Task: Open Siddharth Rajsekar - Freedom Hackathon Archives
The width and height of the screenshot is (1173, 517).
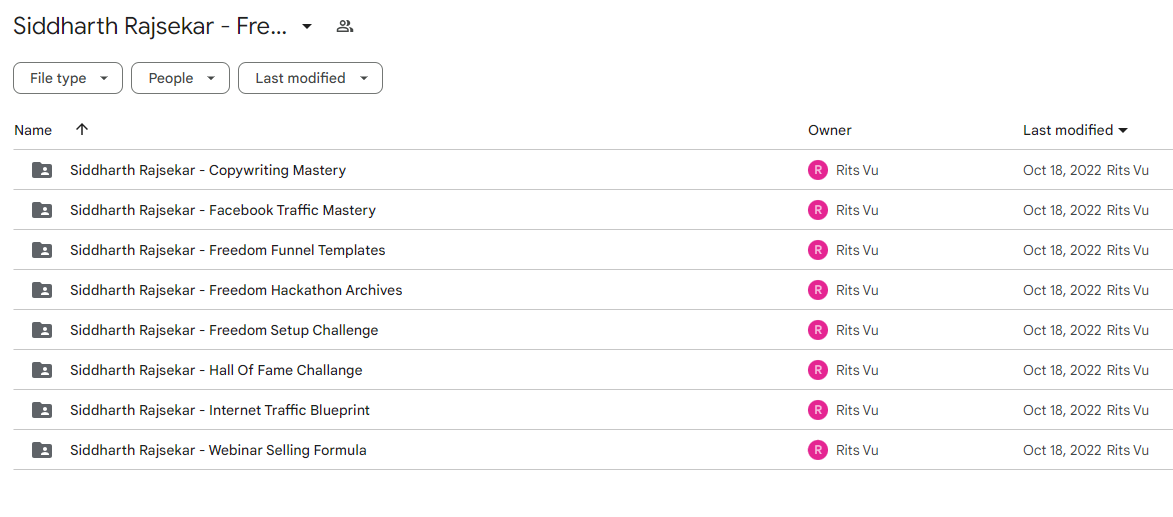Action: point(236,290)
